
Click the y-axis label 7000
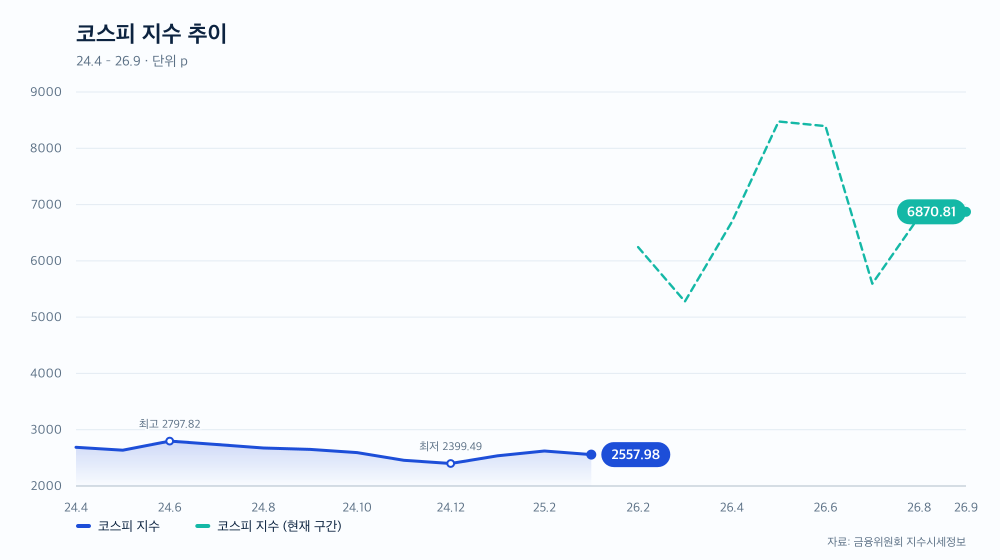click(x=46, y=205)
